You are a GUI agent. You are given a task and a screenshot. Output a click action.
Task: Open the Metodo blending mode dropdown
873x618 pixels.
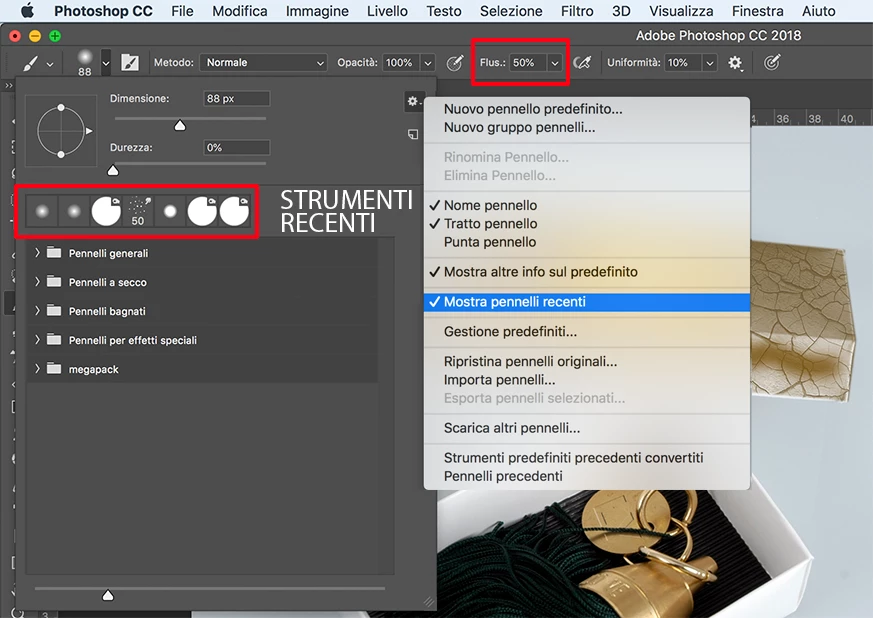point(263,62)
